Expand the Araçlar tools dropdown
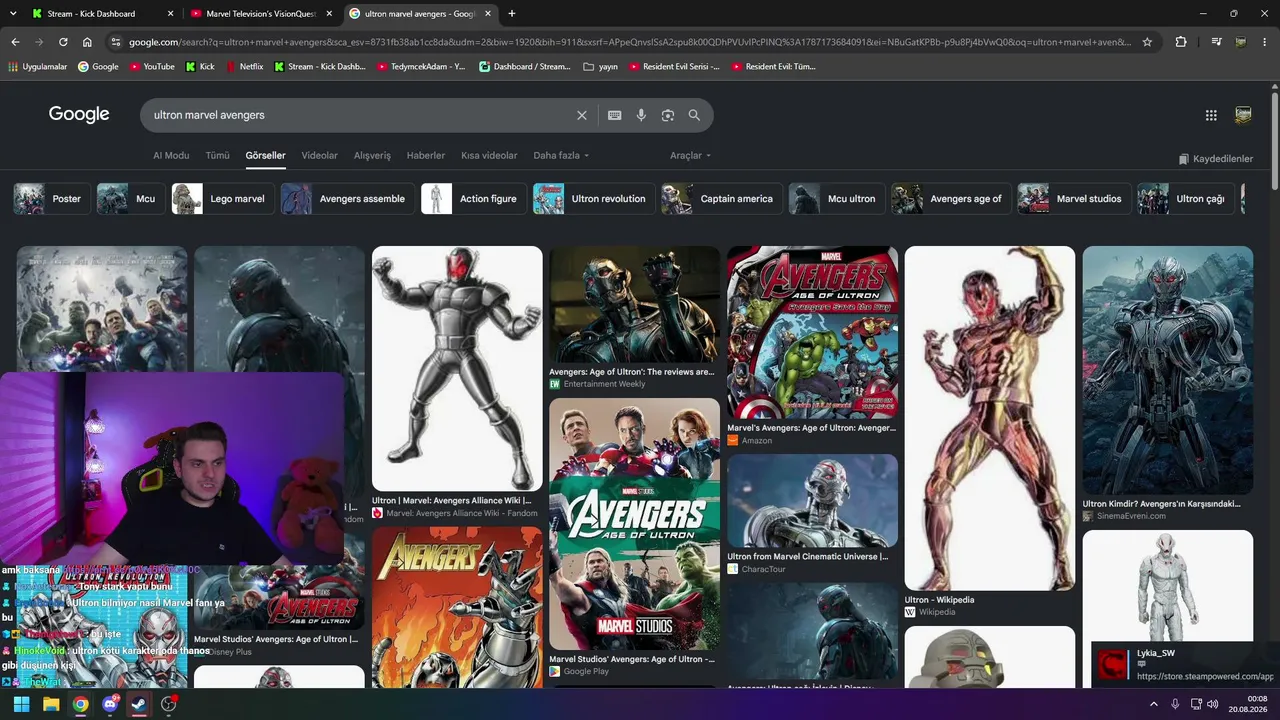This screenshot has height=720, width=1280. click(x=691, y=156)
